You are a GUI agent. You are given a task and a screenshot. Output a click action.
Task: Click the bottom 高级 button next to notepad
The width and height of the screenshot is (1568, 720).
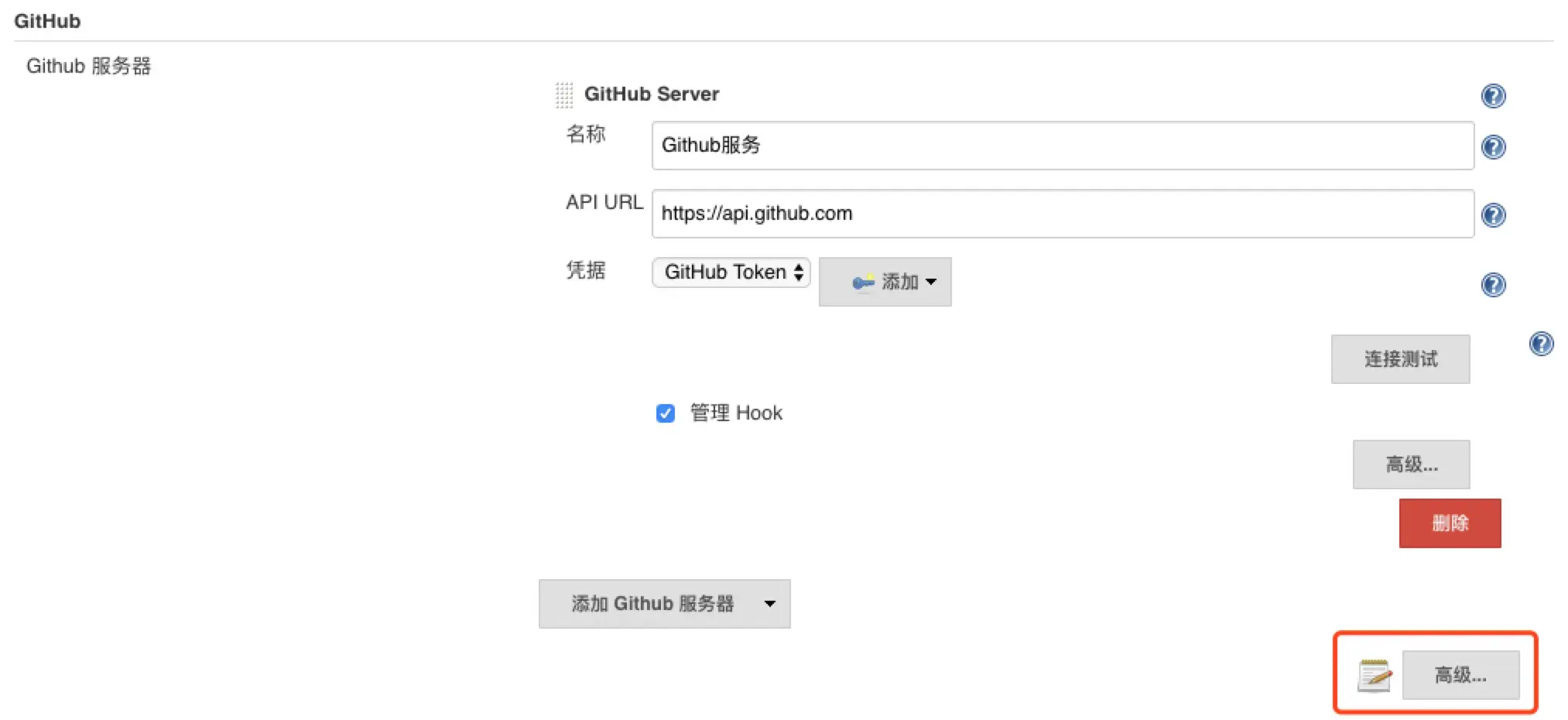pyautogui.click(x=1460, y=675)
